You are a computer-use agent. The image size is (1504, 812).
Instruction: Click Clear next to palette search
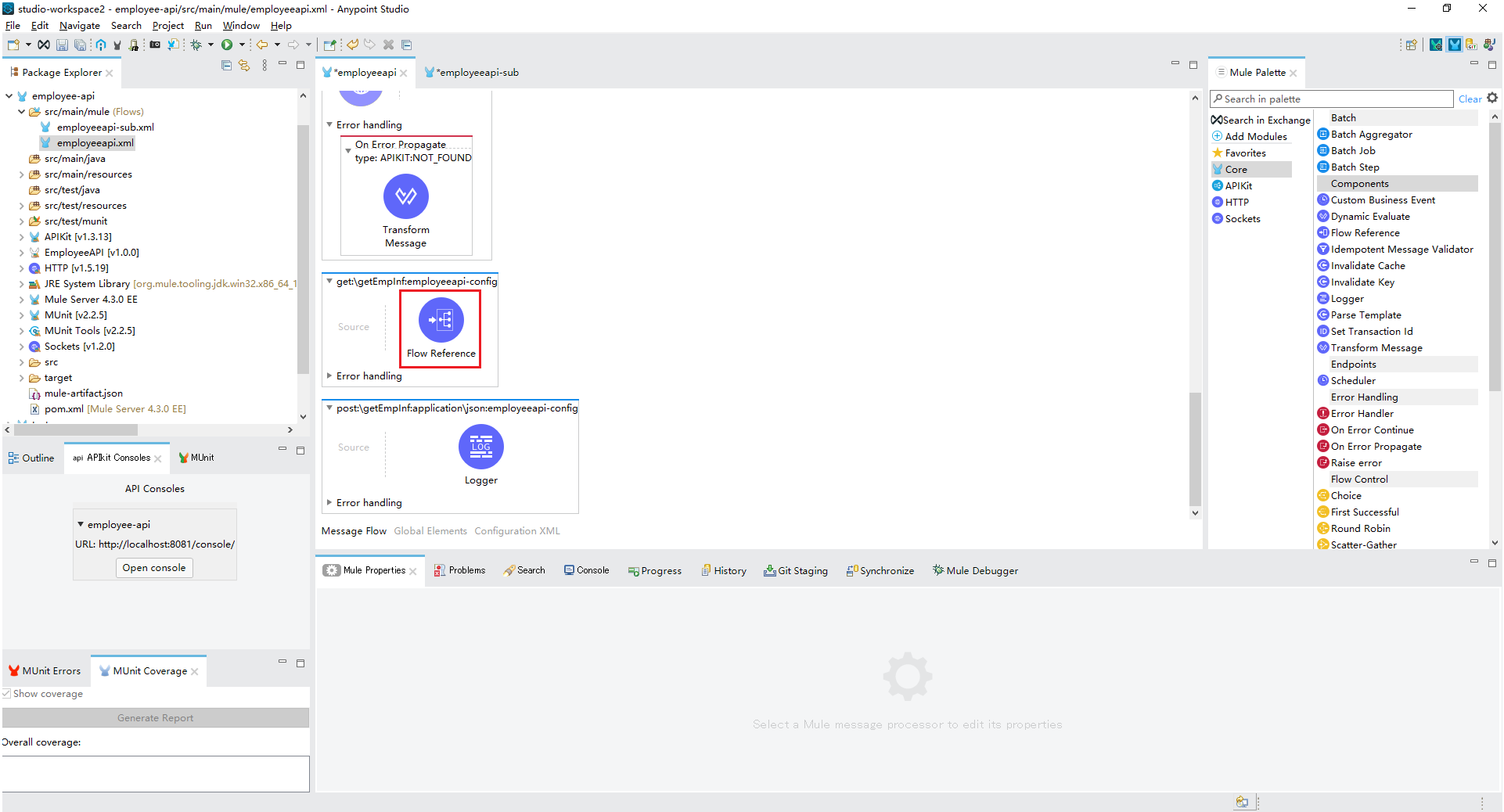click(x=1470, y=99)
